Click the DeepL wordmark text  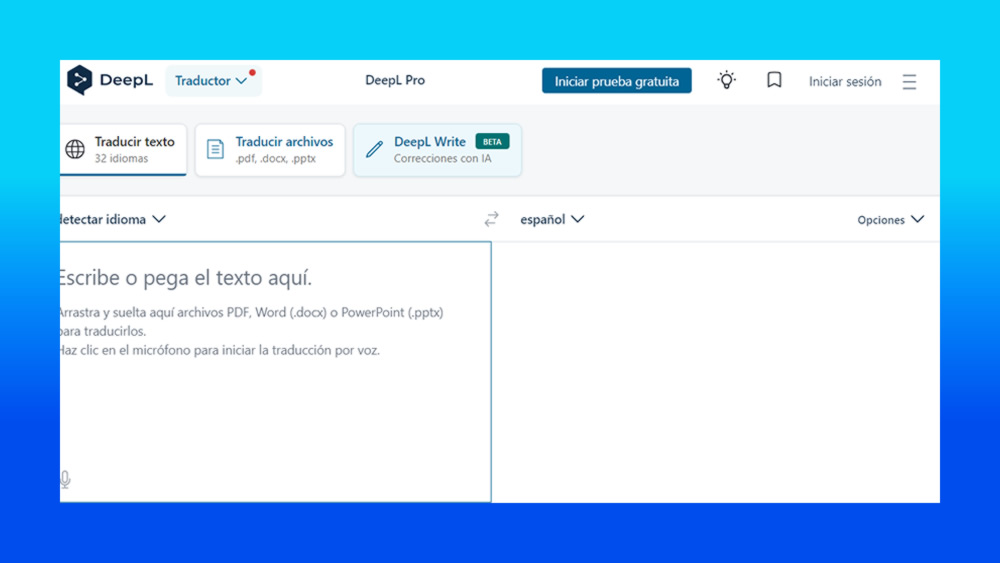click(x=126, y=80)
